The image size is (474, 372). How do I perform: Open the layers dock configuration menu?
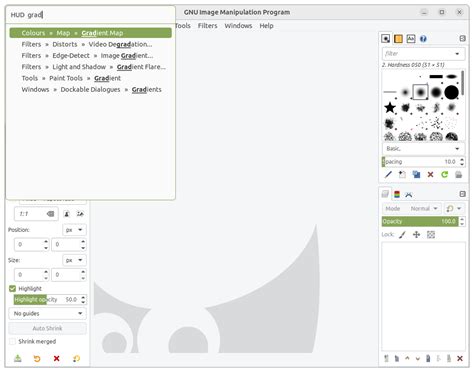[x=462, y=194]
